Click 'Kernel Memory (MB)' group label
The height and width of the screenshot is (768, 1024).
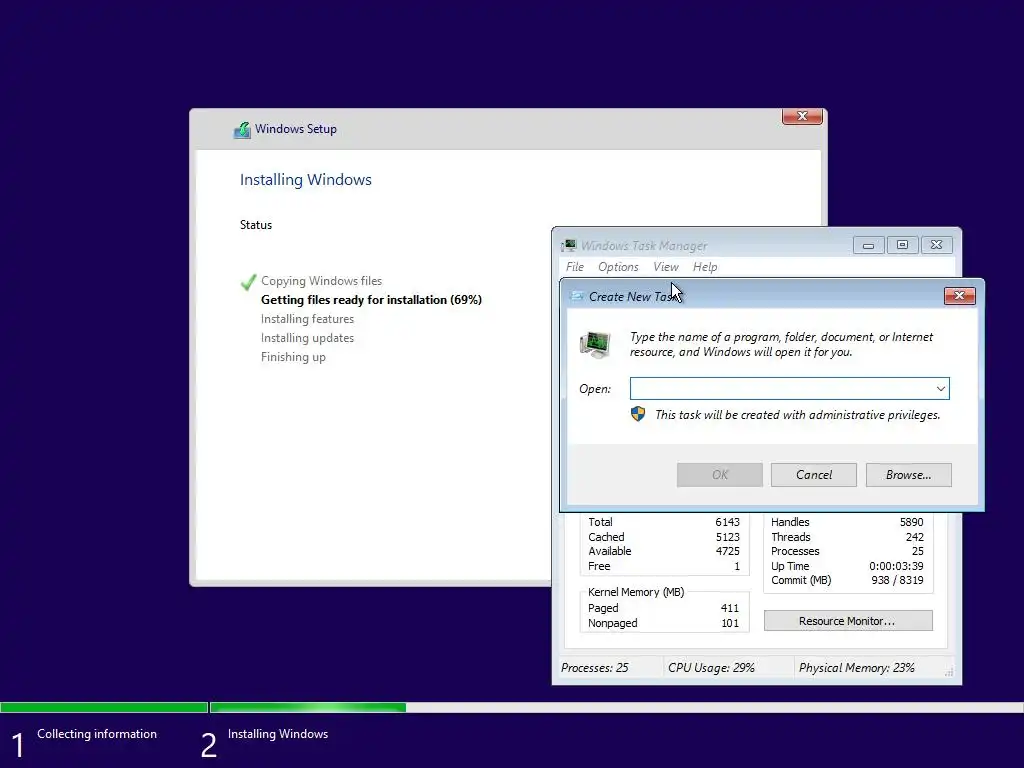pos(635,592)
